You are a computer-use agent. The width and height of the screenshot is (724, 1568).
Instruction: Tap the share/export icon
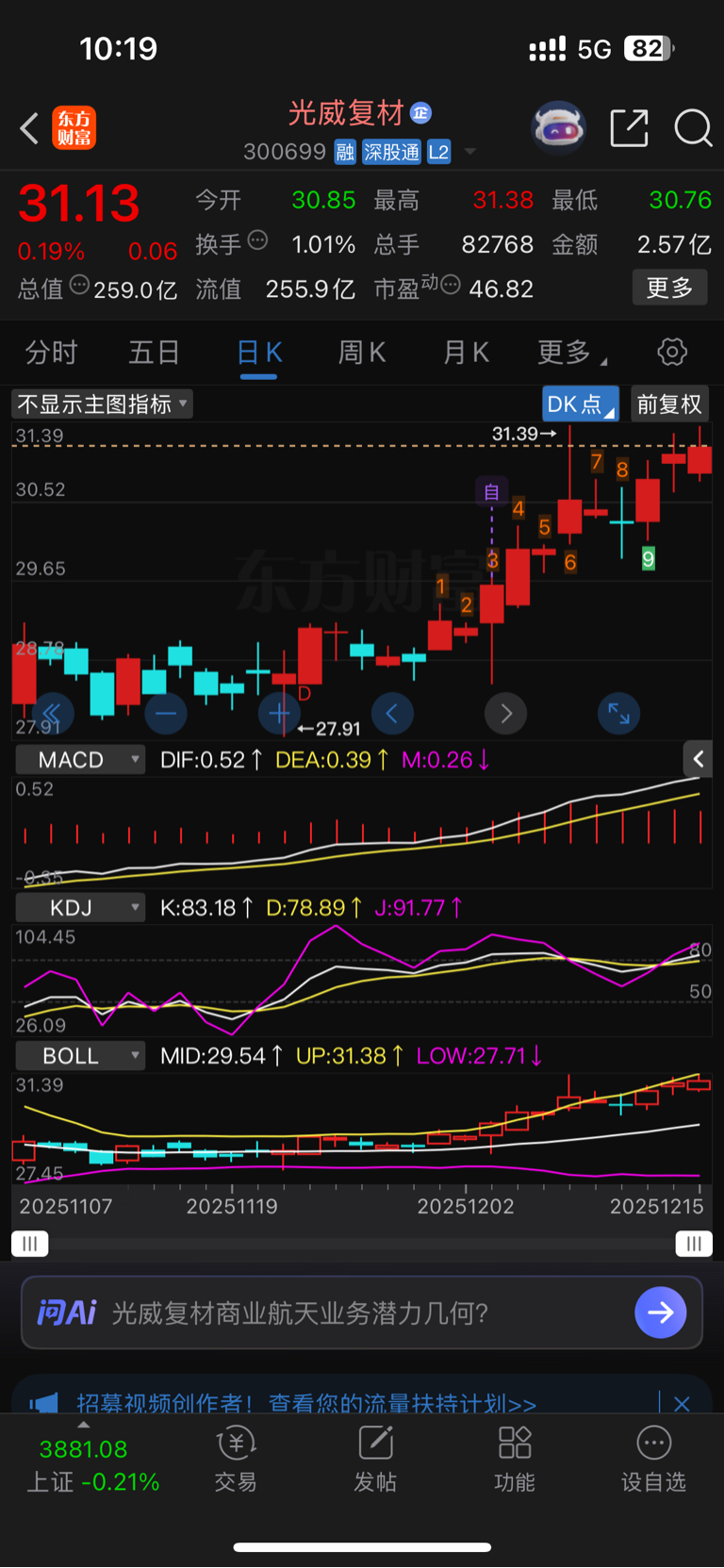(629, 127)
